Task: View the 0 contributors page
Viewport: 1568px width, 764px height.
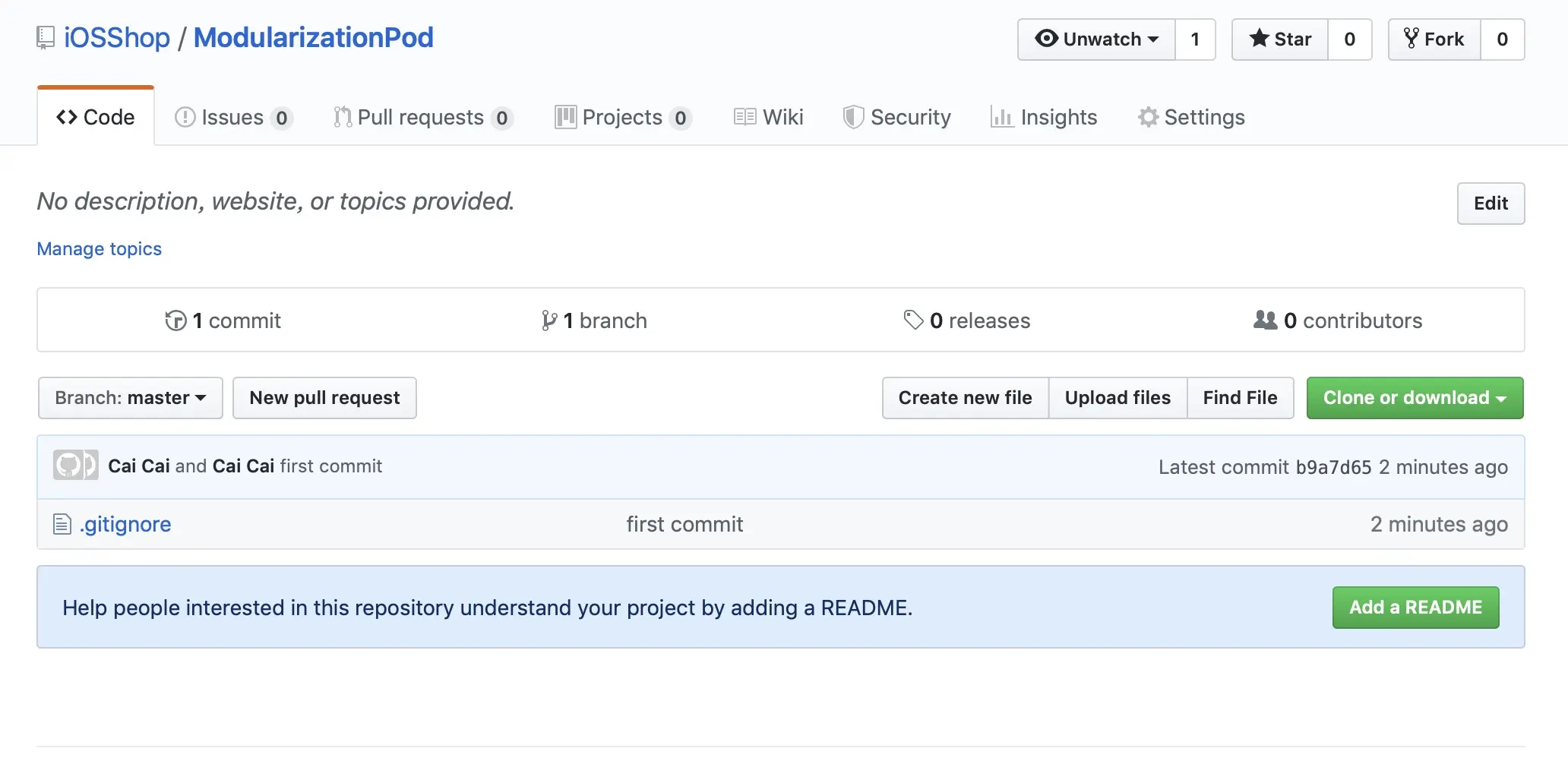Action: click(1338, 320)
